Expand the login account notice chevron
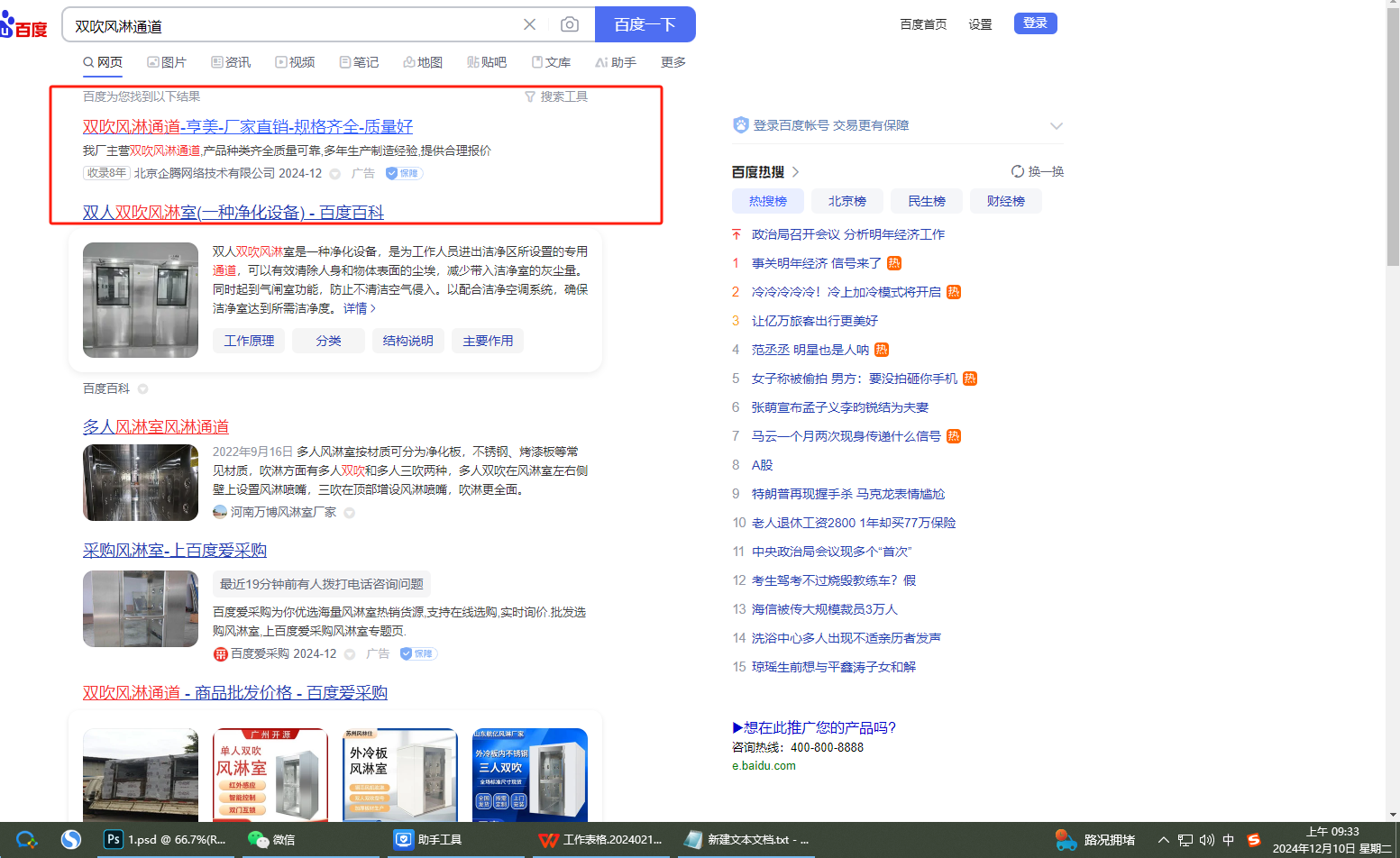 coord(1056,125)
